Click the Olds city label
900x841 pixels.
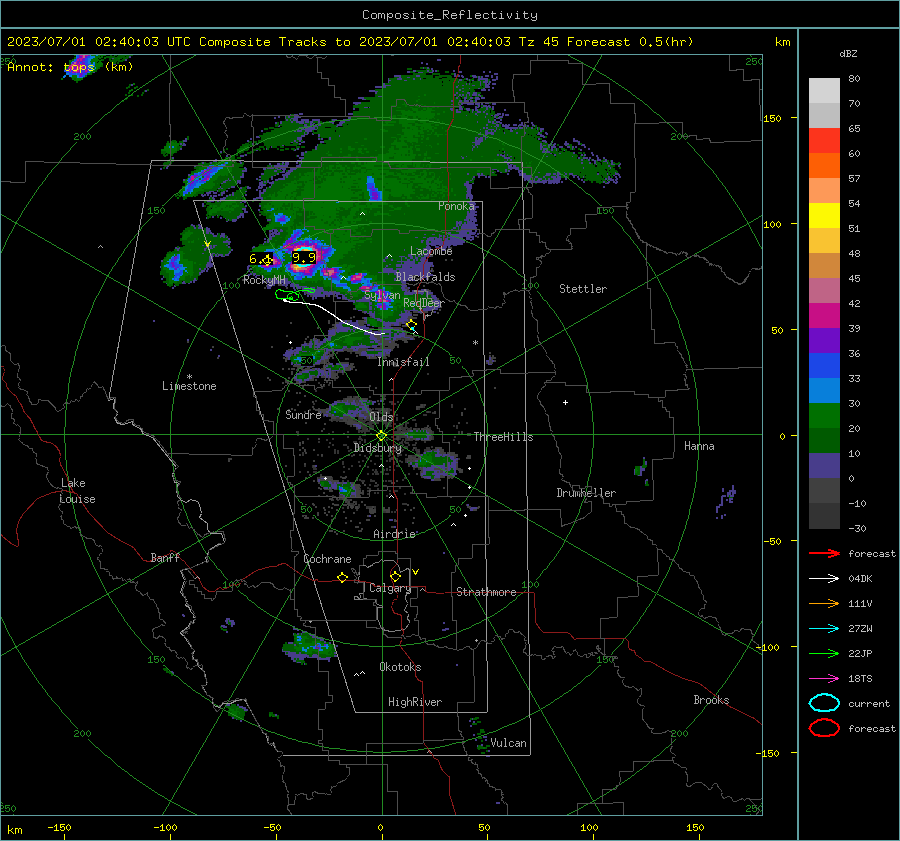[382, 417]
